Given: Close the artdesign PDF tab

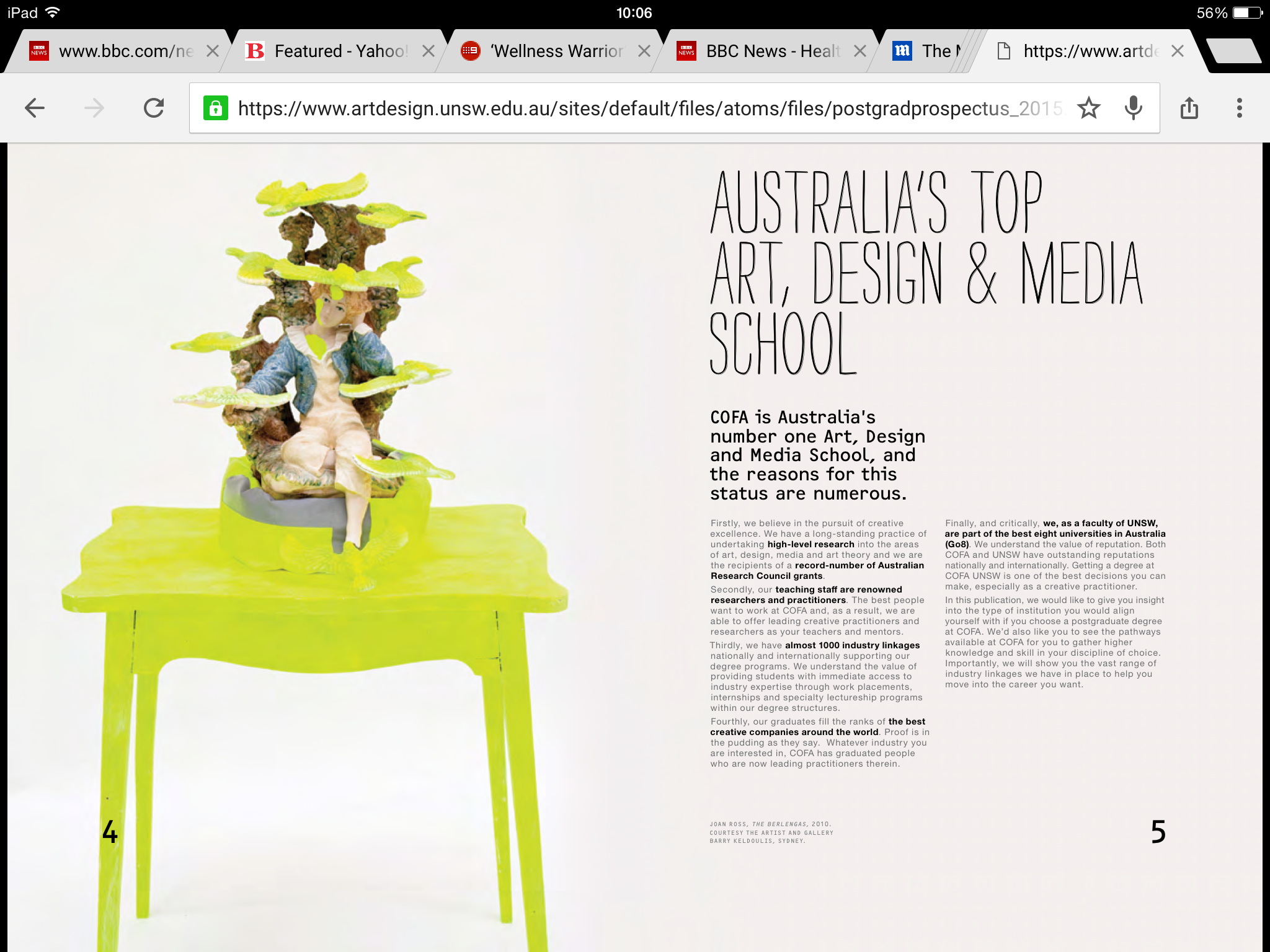Looking at the screenshot, I should point(1178,51).
